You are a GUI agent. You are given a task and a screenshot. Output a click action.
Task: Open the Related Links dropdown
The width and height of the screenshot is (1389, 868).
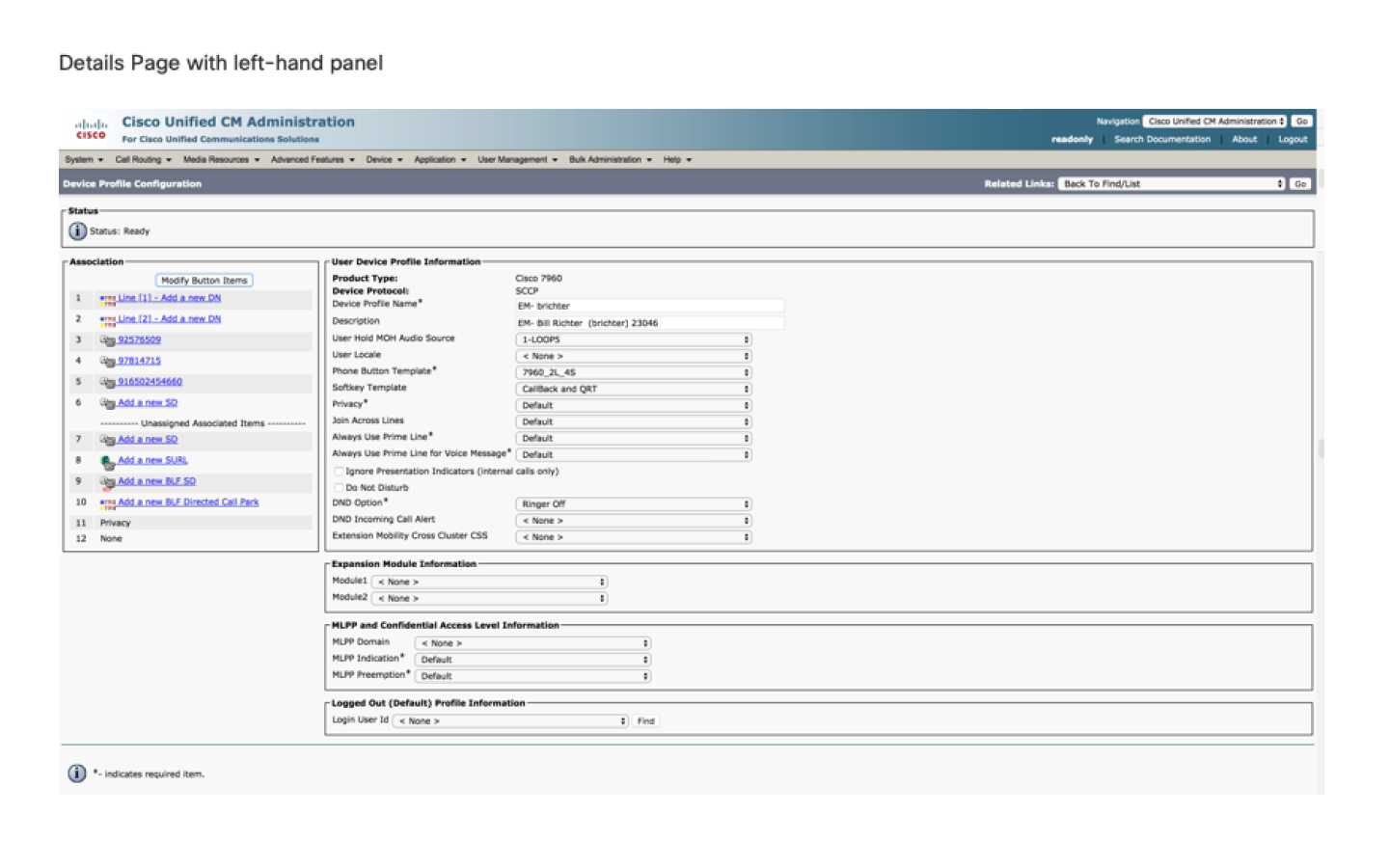tap(1171, 183)
